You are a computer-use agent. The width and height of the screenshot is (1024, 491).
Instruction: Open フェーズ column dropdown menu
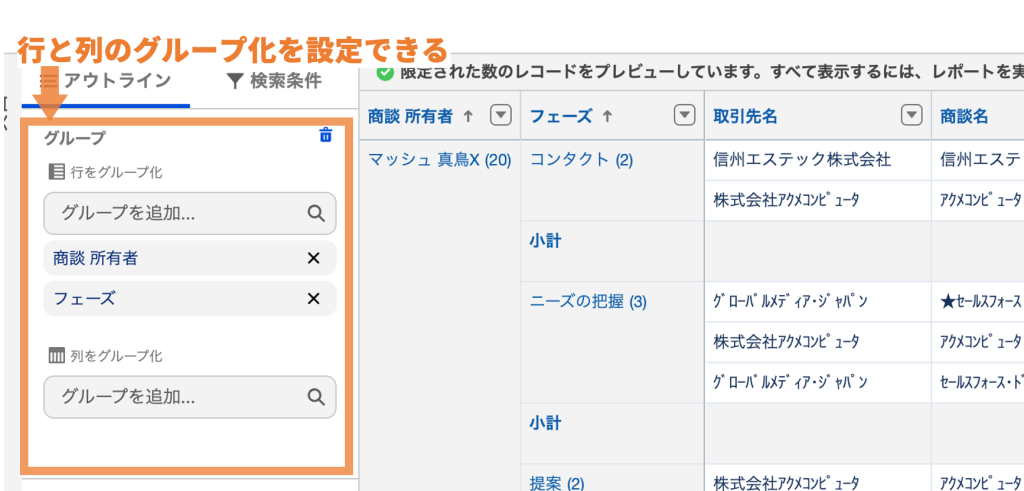684,116
